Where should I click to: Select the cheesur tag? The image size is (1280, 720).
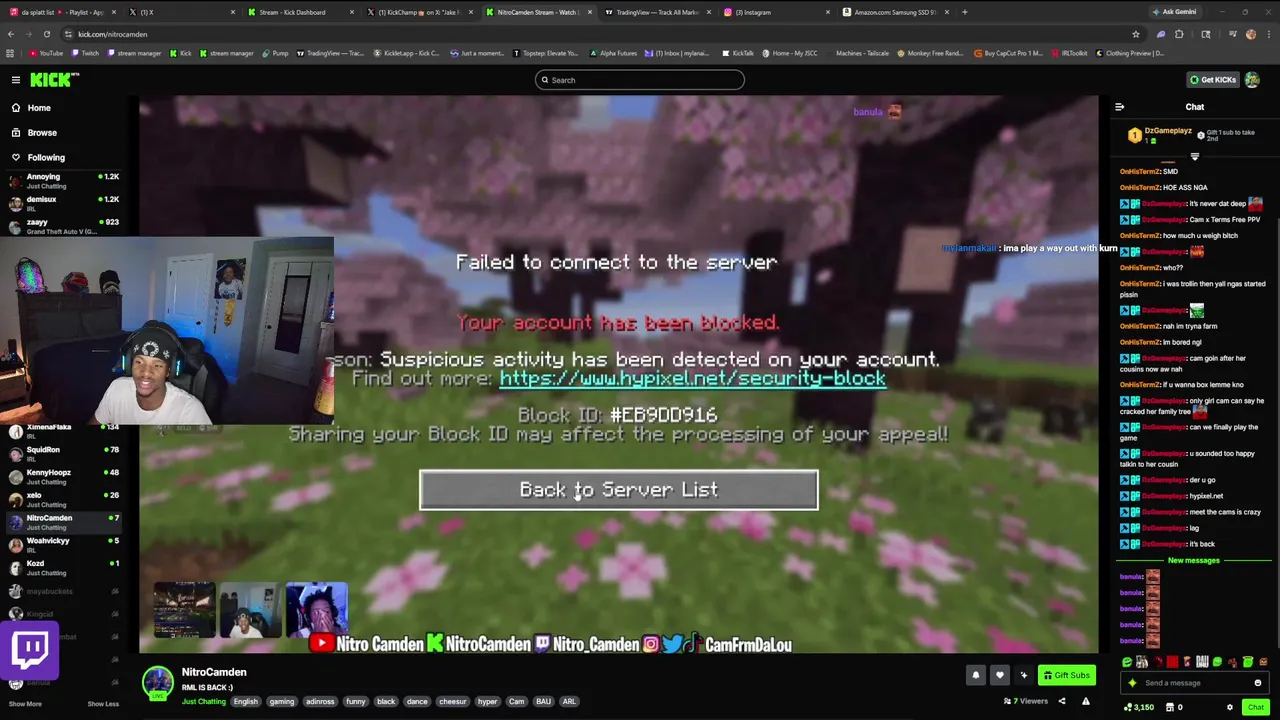pos(453,702)
